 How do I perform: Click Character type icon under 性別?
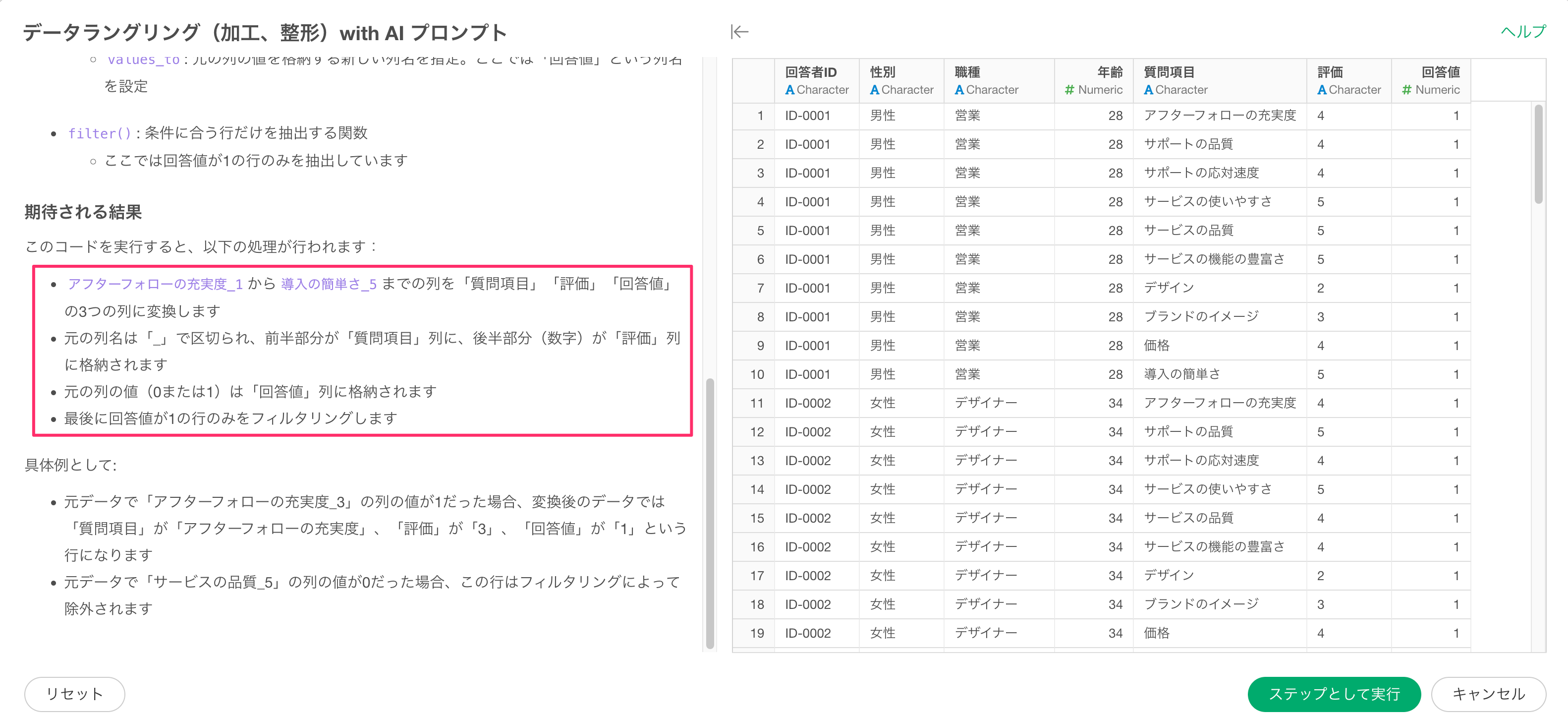point(874,90)
